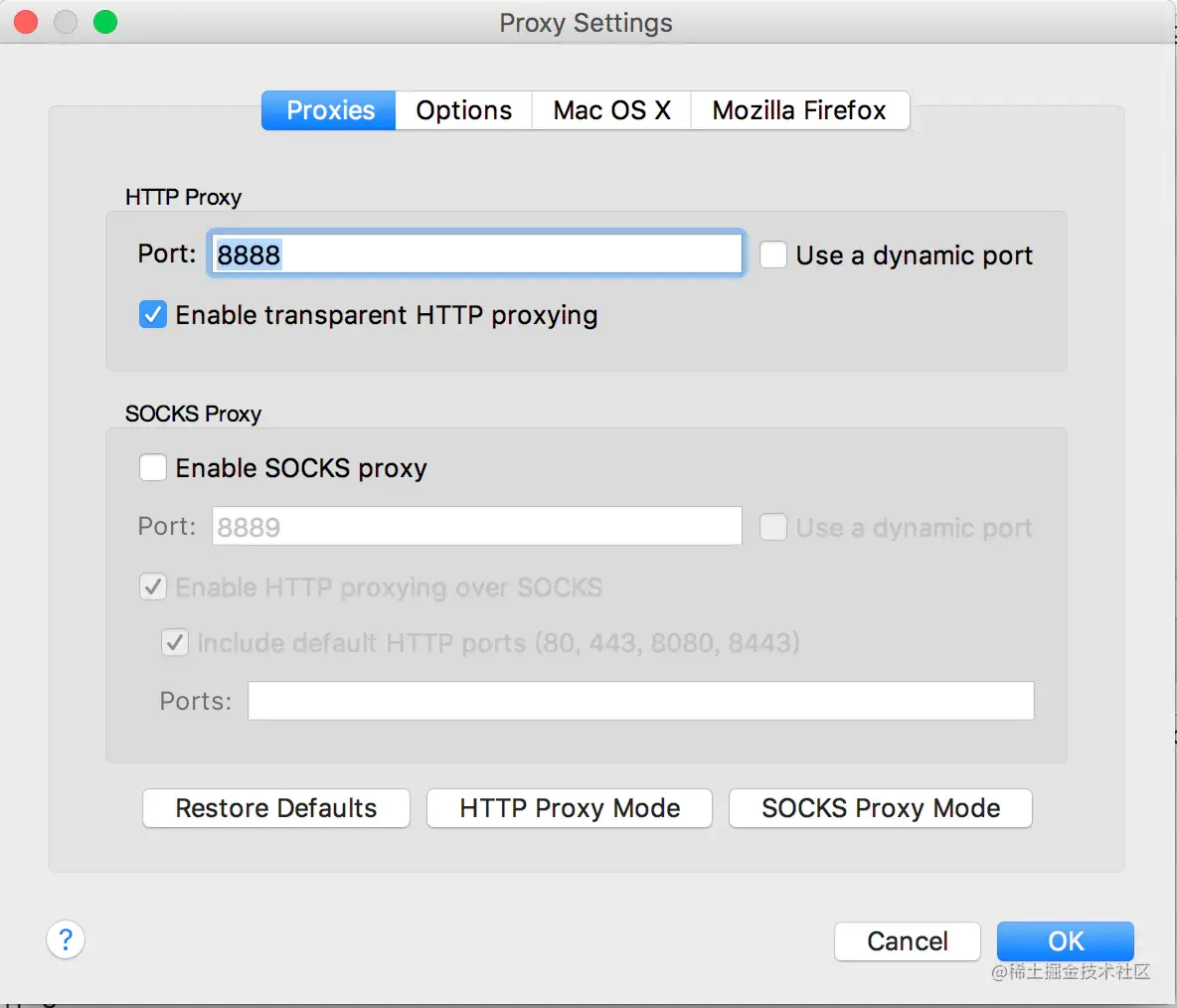Image resolution: width=1177 pixels, height=1008 pixels.
Task: Click the SOCKS port field showing 8889
Action: [x=476, y=526]
